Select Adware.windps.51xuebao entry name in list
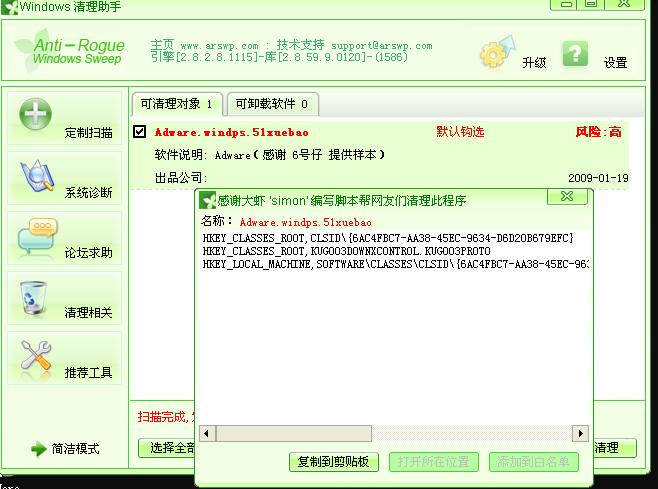The width and height of the screenshot is (658, 489). [232, 132]
